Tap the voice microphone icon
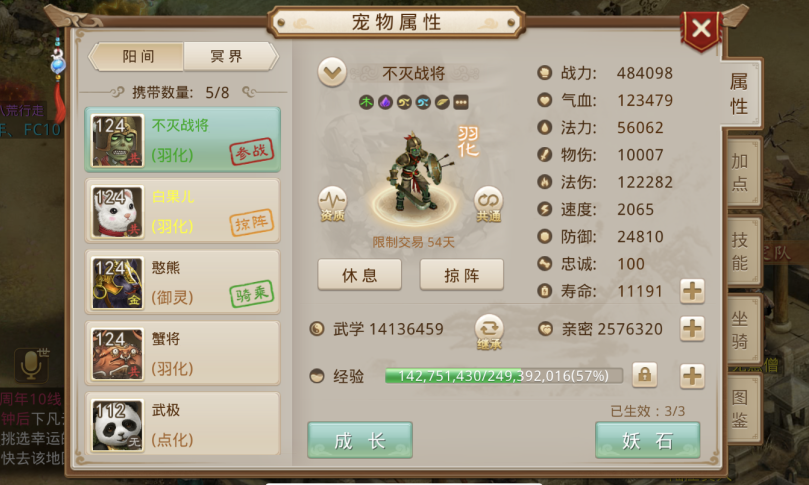 pos(31,364)
